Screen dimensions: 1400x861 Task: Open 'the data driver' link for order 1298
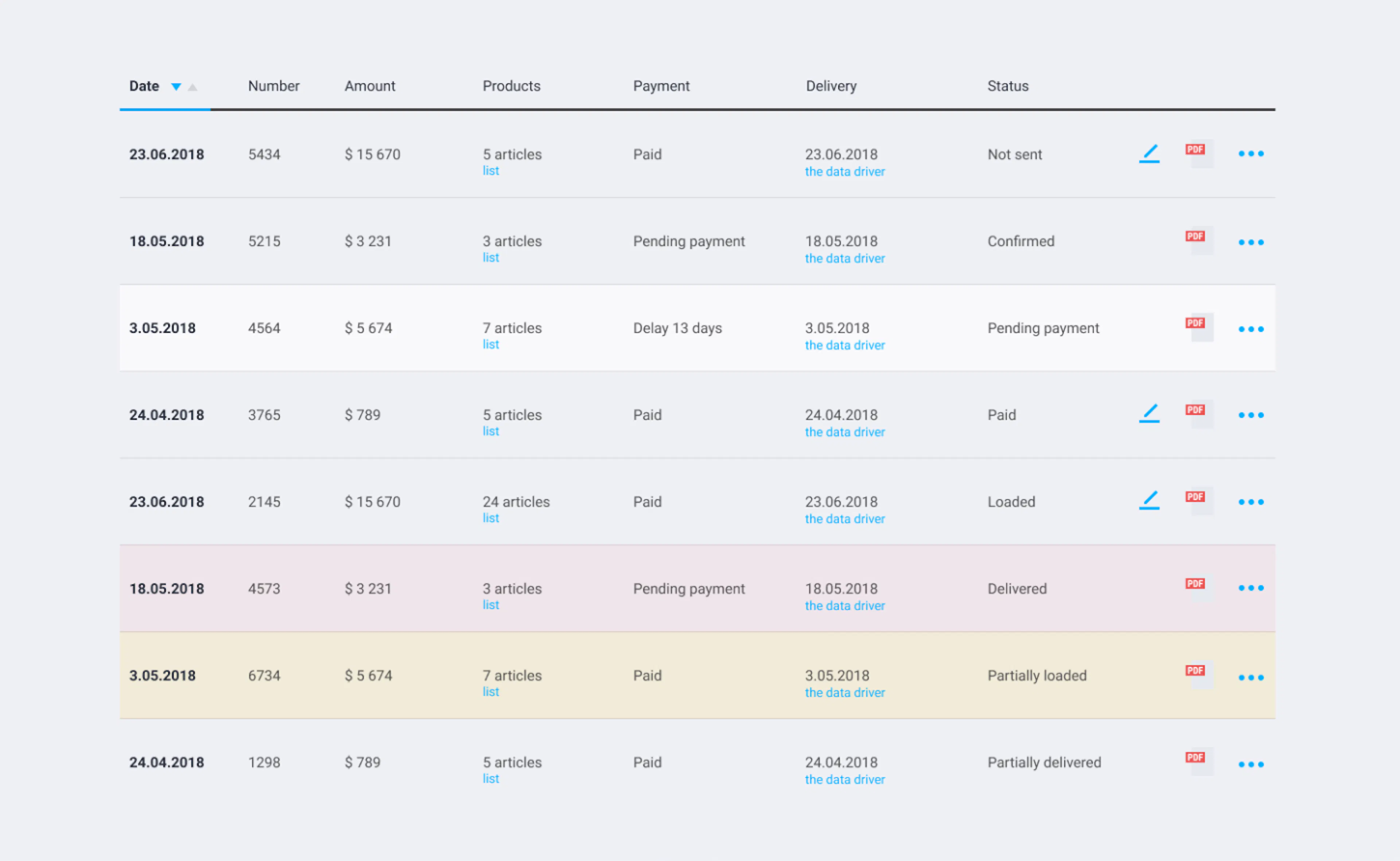tap(845, 780)
